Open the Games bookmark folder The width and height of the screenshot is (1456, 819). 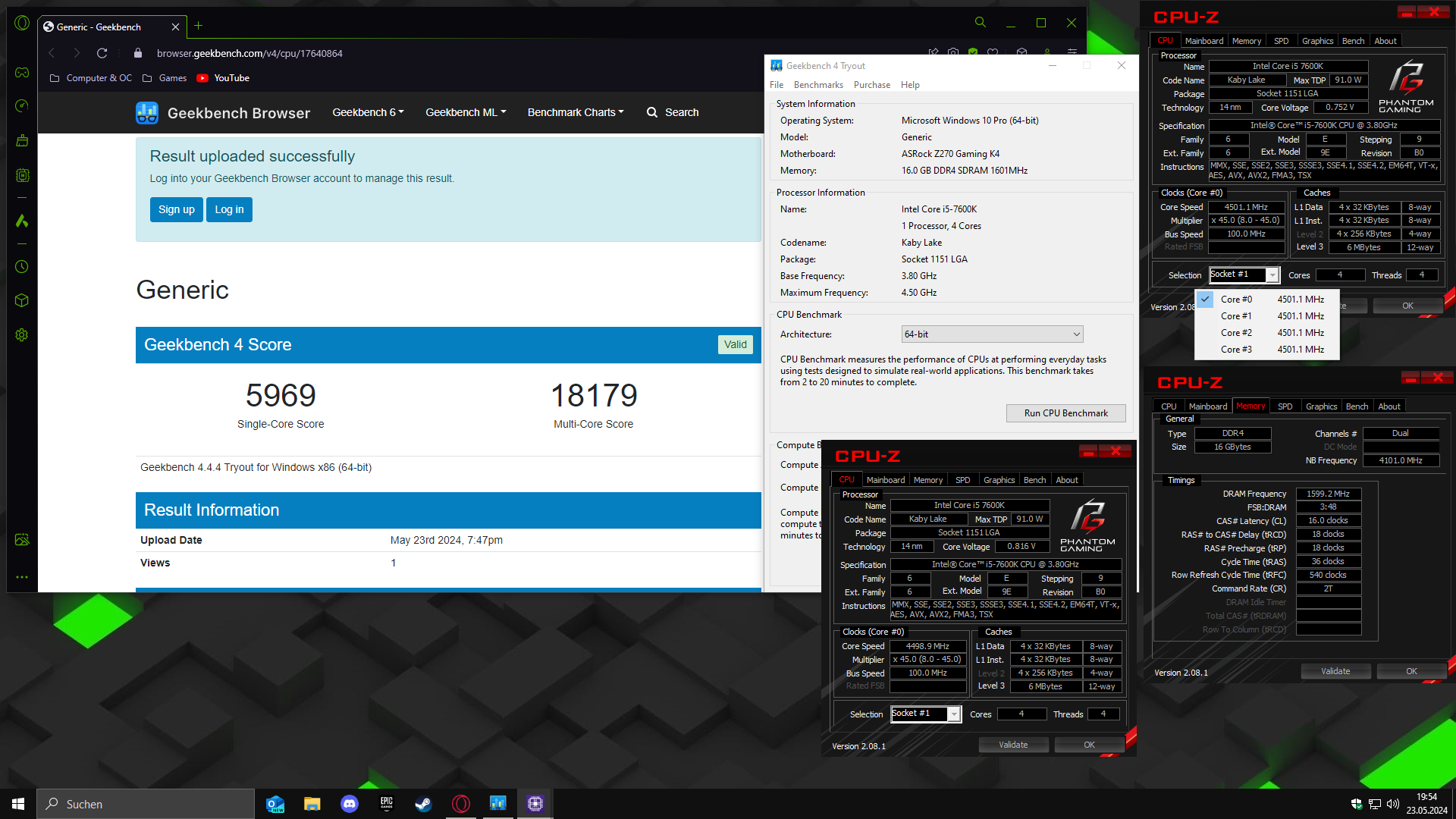165,78
